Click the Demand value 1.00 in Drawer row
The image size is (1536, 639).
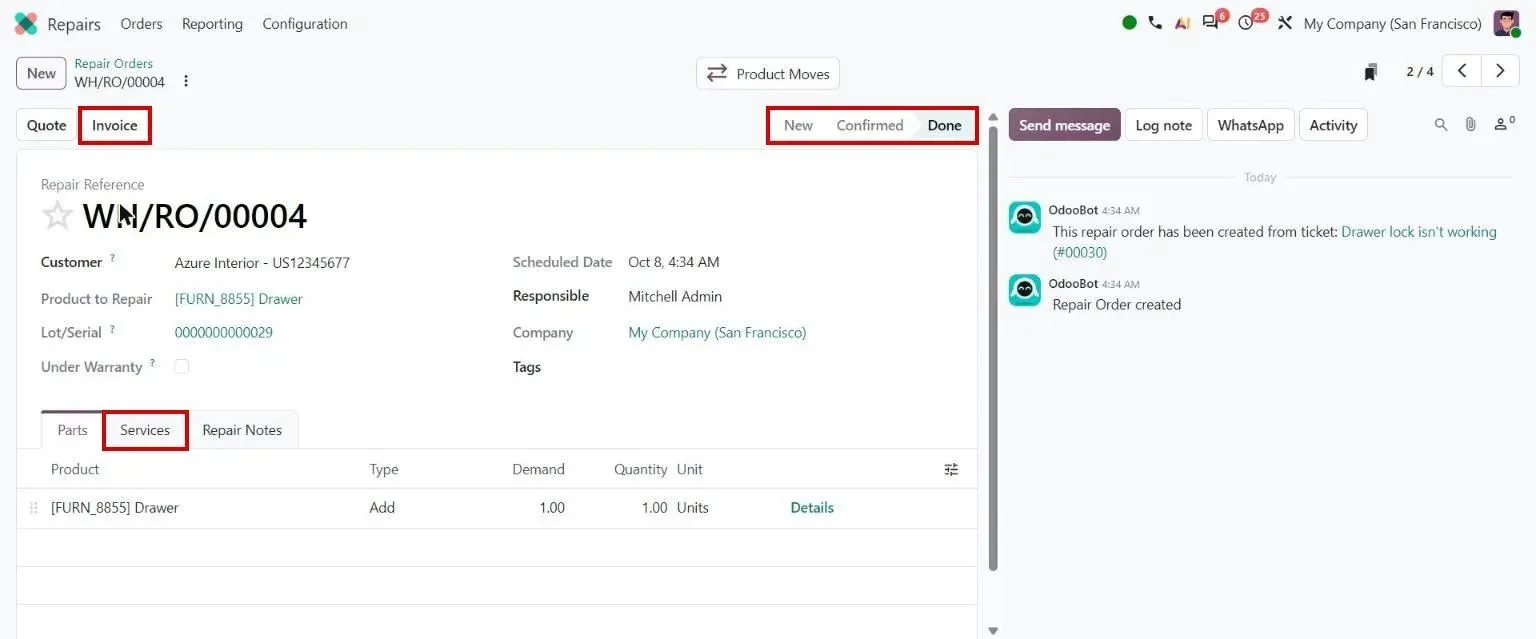[x=552, y=508]
